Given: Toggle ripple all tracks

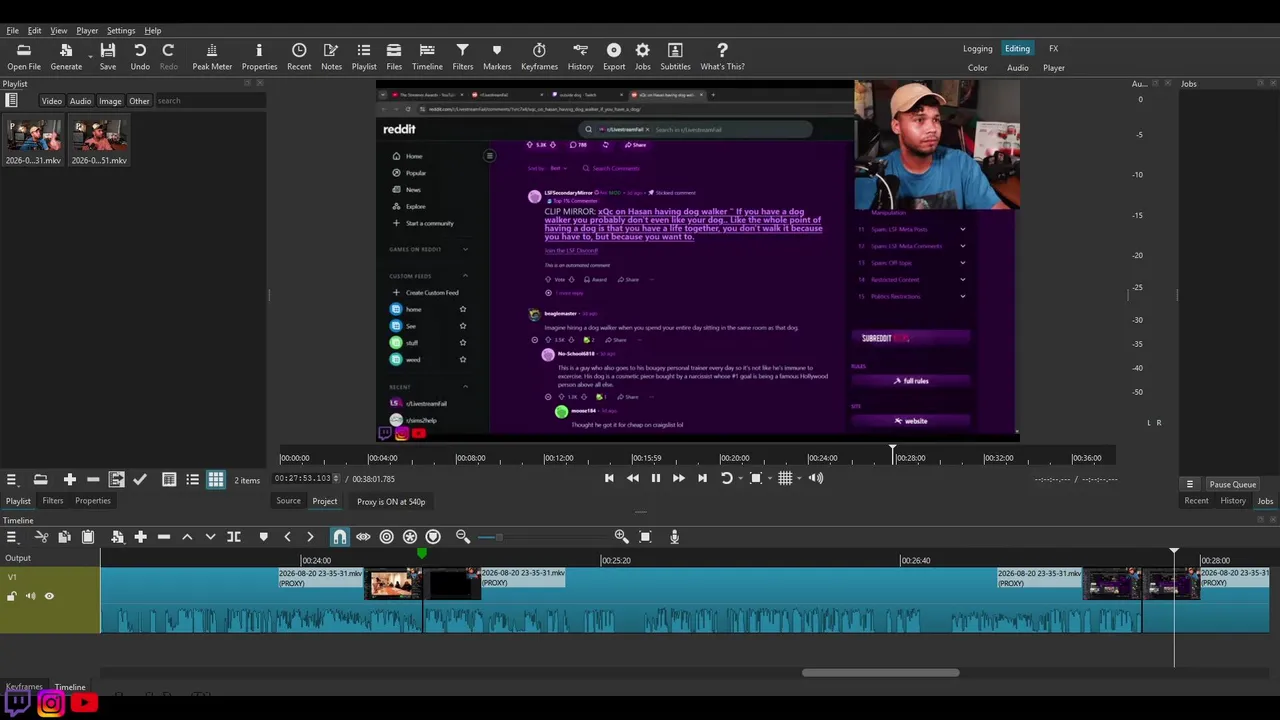Looking at the screenshot, I should (x=410, y=537).
